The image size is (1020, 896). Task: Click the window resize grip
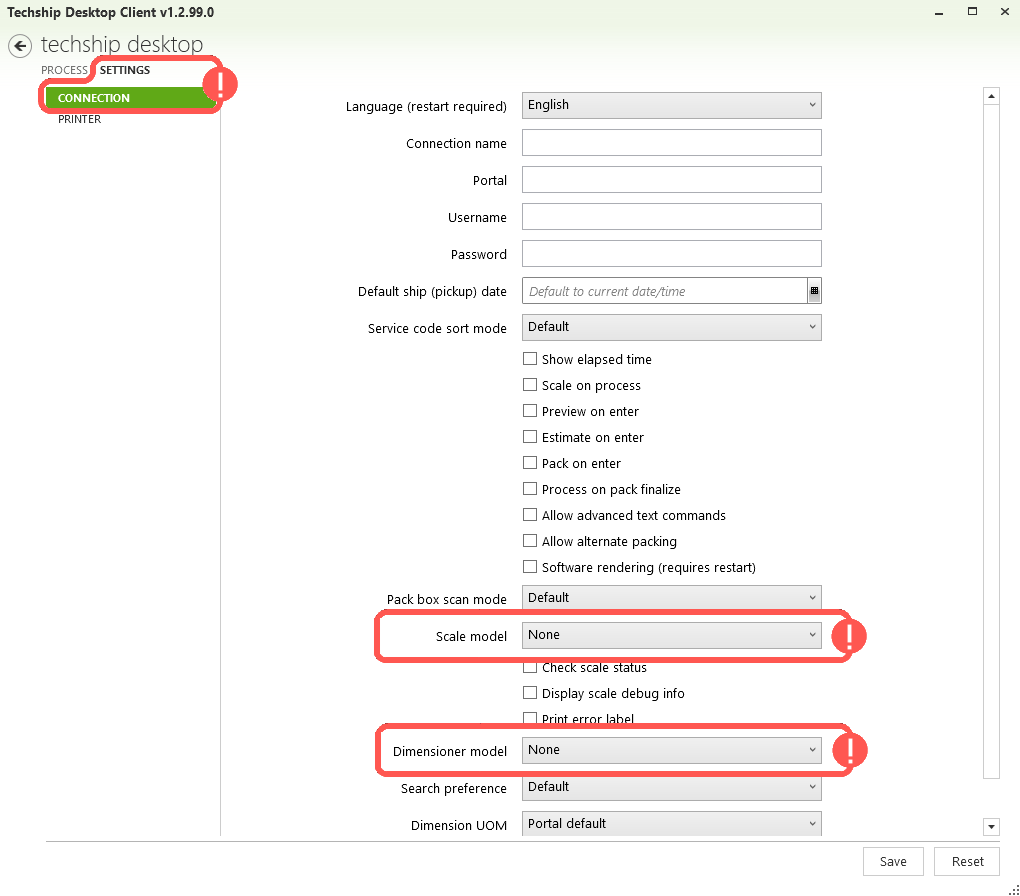pyautogui.click(x=1013, y=890)
